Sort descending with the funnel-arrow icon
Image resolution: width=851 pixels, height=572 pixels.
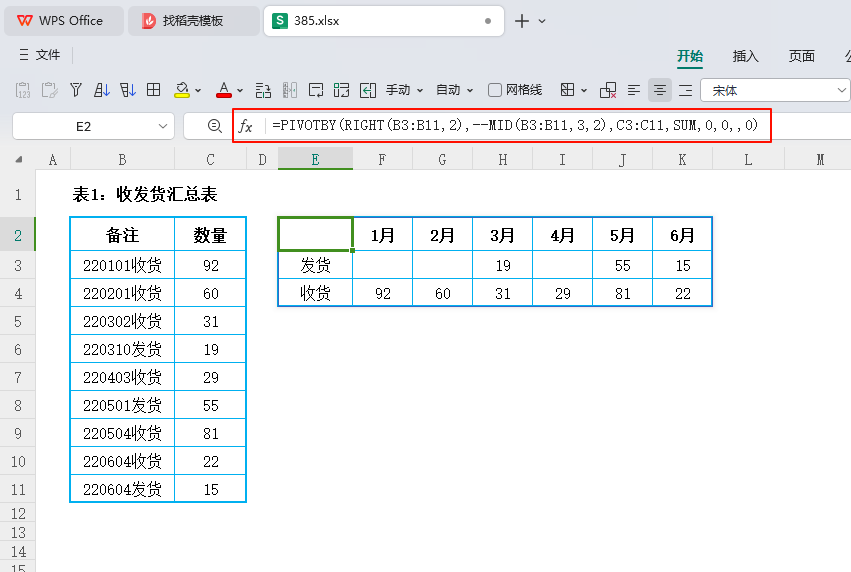pyautogui.click(x=128, y=90)
